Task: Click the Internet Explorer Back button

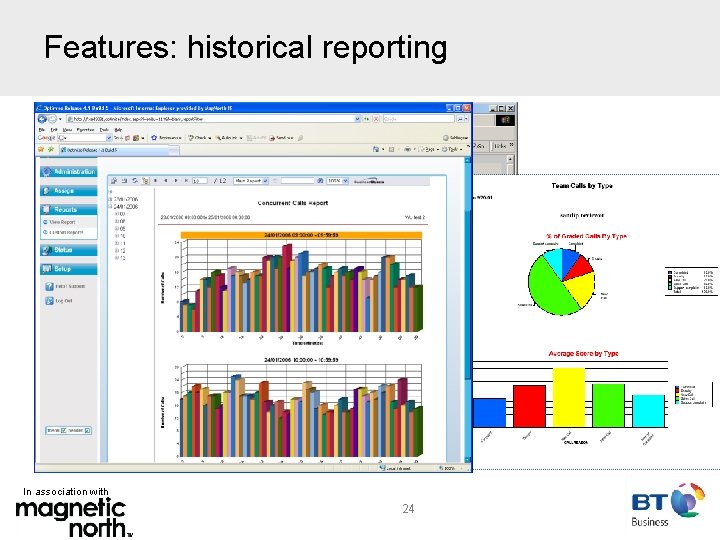Action: coord(42,119)
